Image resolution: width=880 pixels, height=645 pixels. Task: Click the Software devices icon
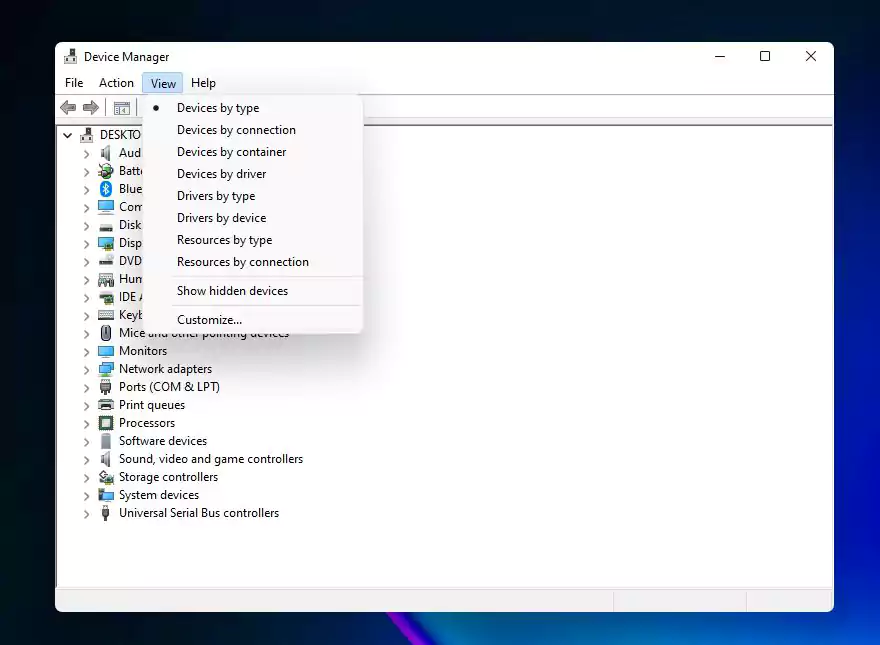(x=106, y=441)
